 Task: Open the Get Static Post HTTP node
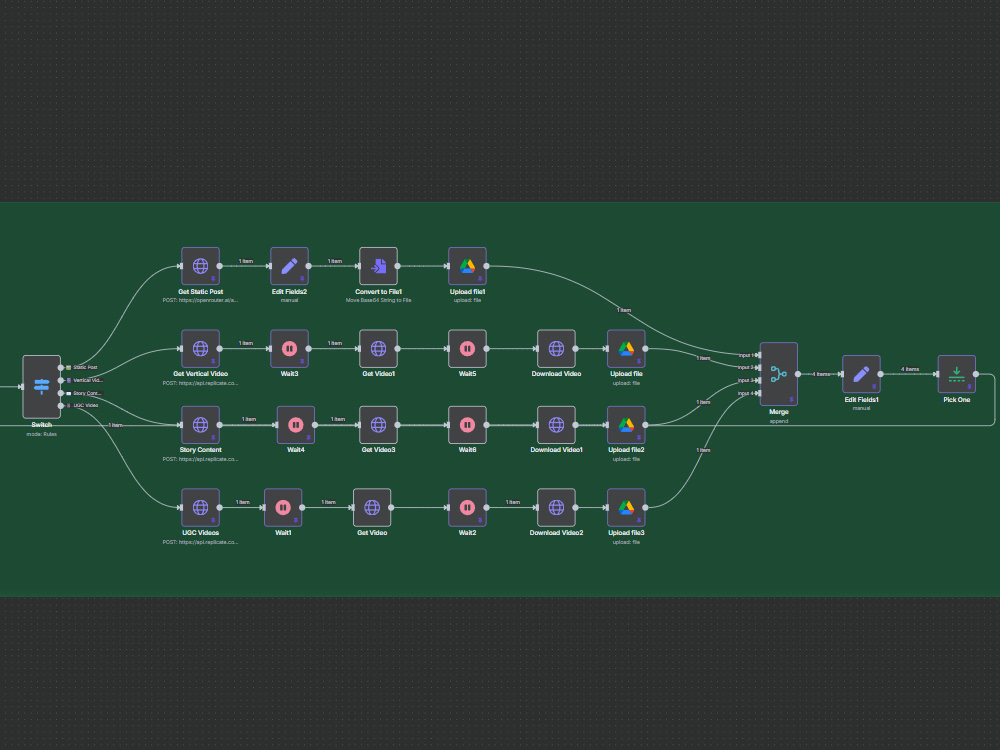point(200,266)
